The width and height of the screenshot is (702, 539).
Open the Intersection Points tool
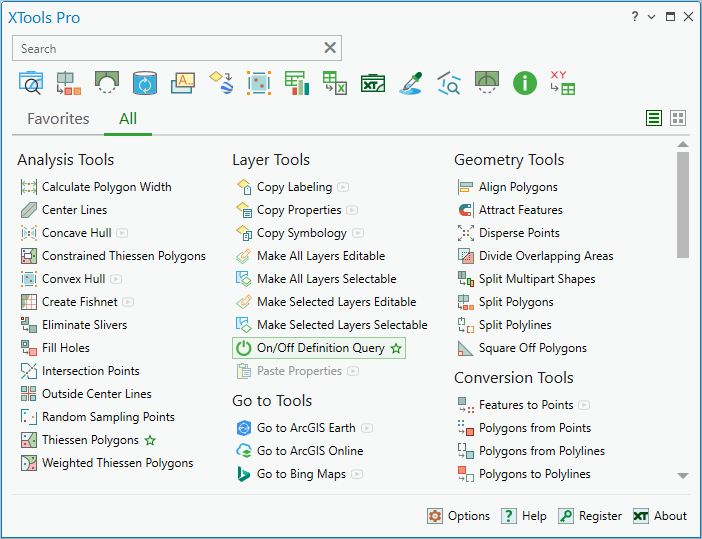81,371
